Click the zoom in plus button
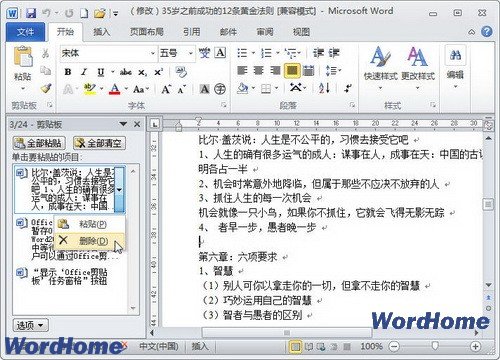The image size is (500, 360). coord(476,347)
